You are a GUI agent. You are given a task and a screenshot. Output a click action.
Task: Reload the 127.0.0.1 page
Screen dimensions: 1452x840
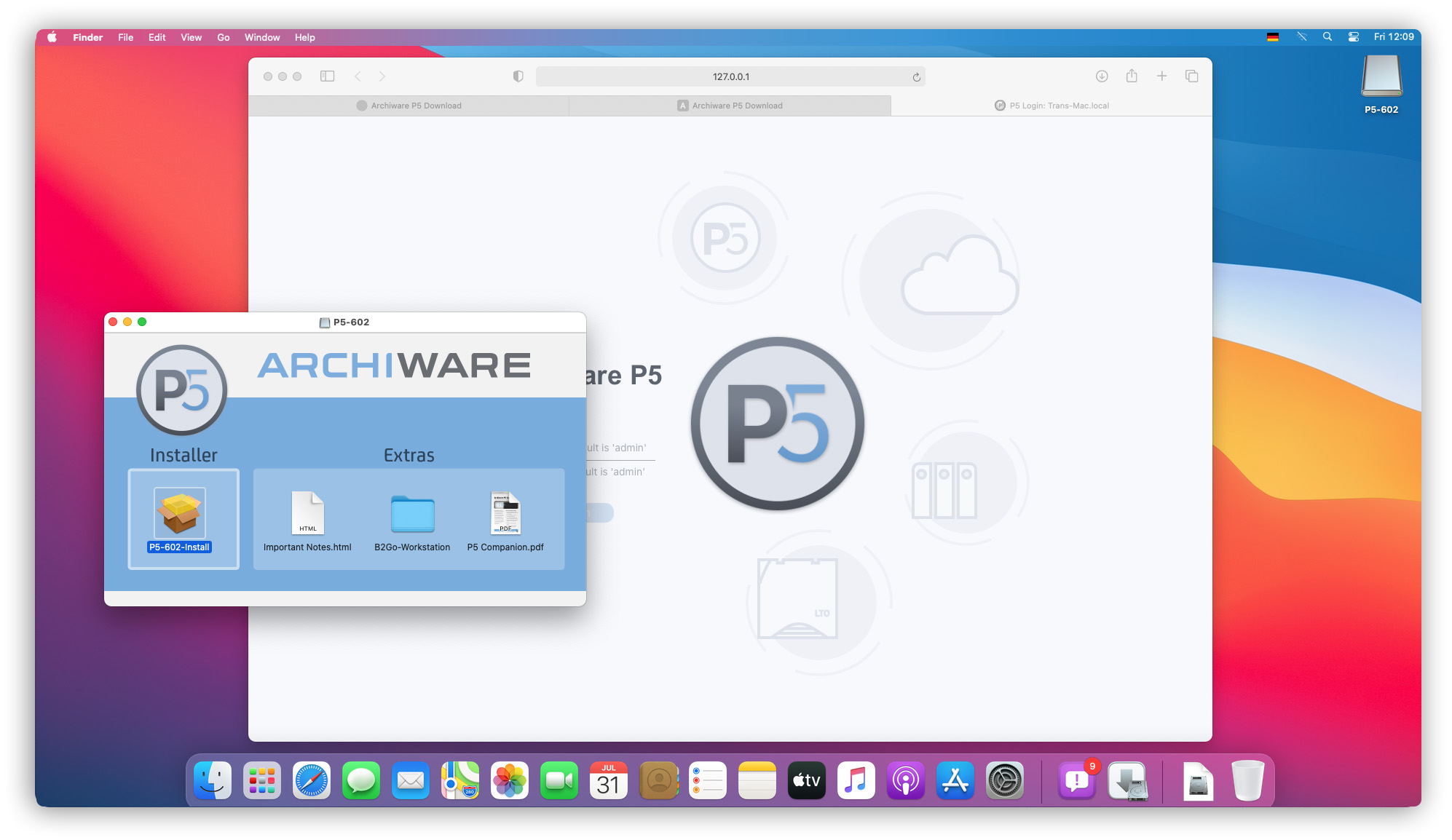click(x=917, y=77)
